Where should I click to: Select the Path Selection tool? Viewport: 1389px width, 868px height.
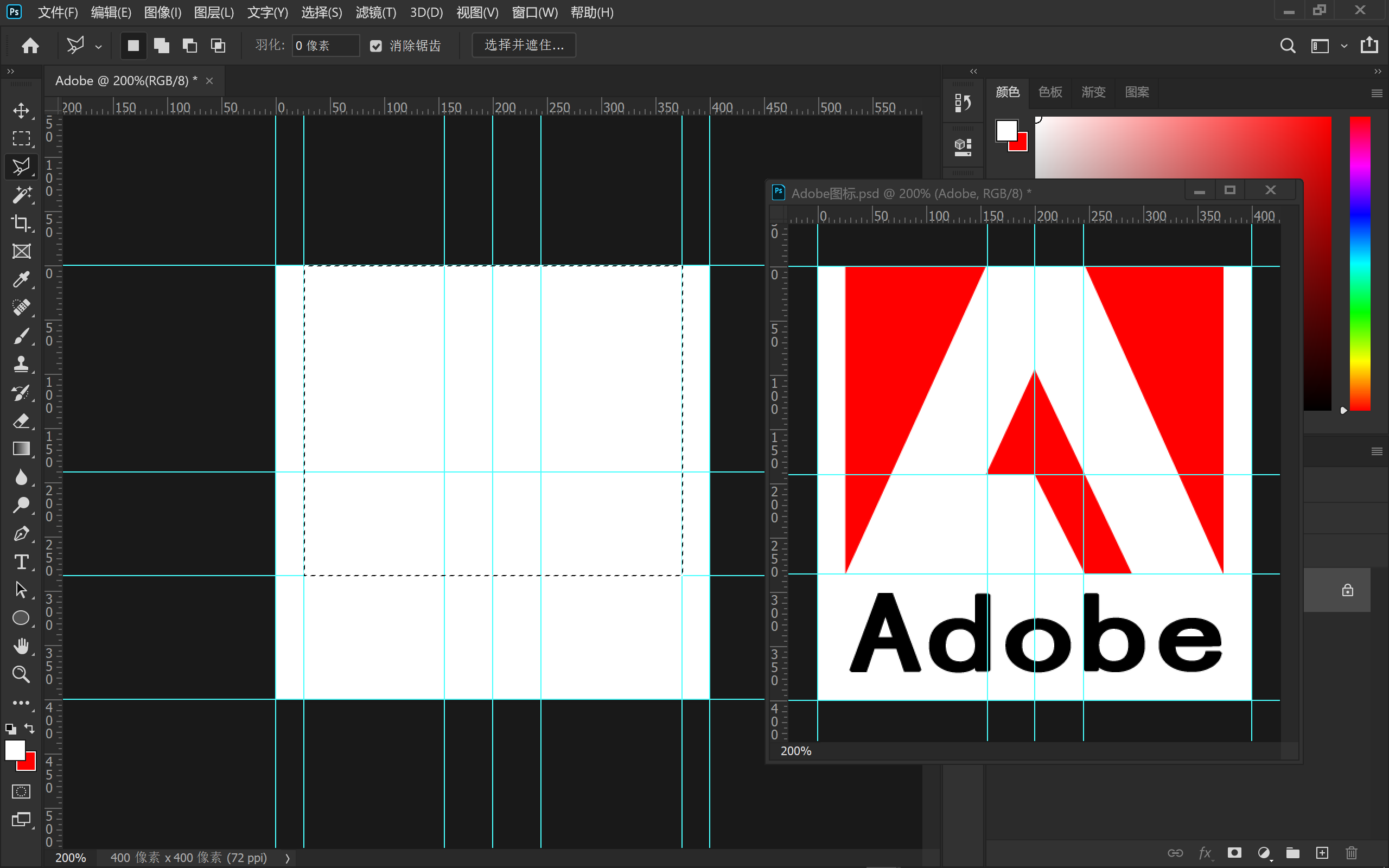21,590
